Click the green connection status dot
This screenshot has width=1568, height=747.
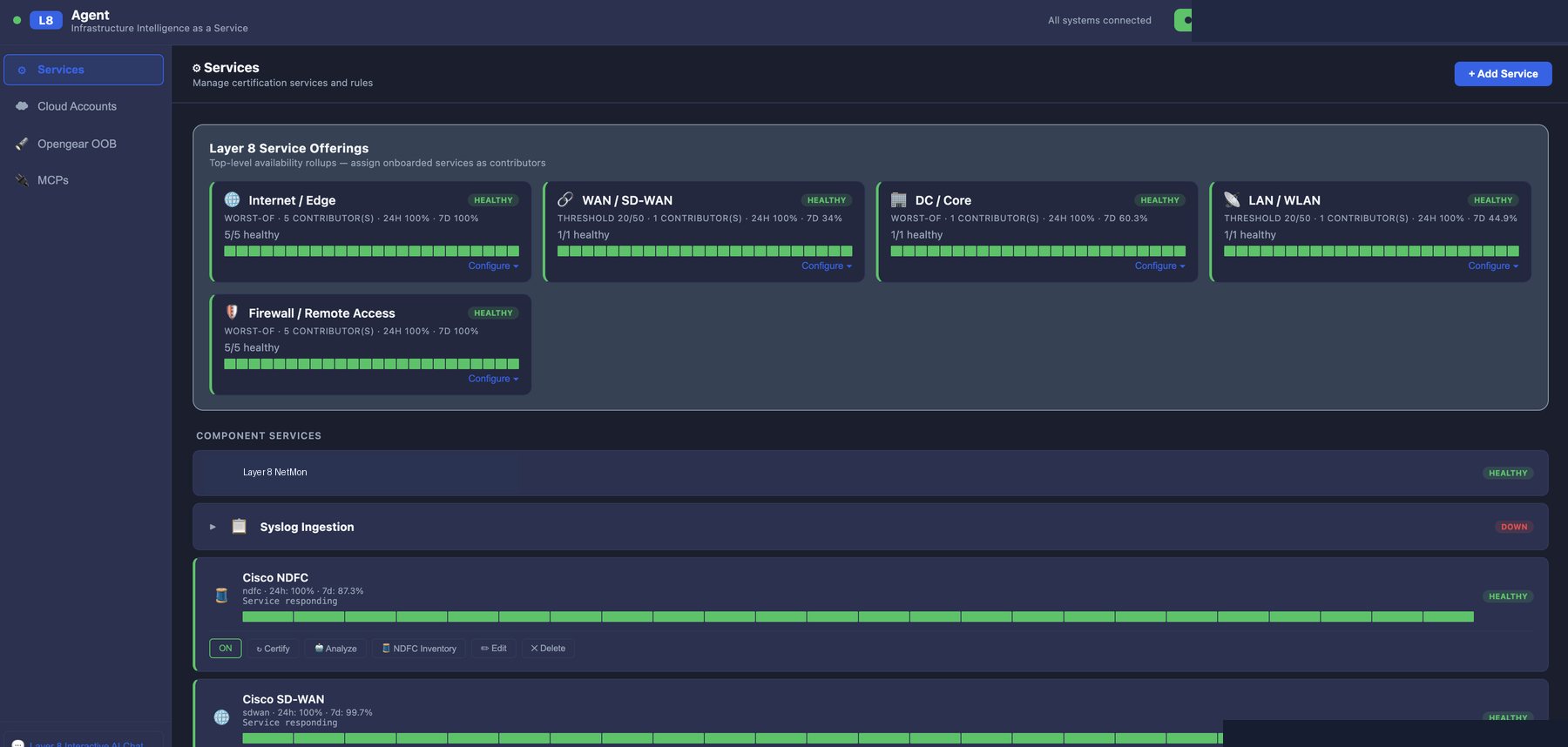17,20
